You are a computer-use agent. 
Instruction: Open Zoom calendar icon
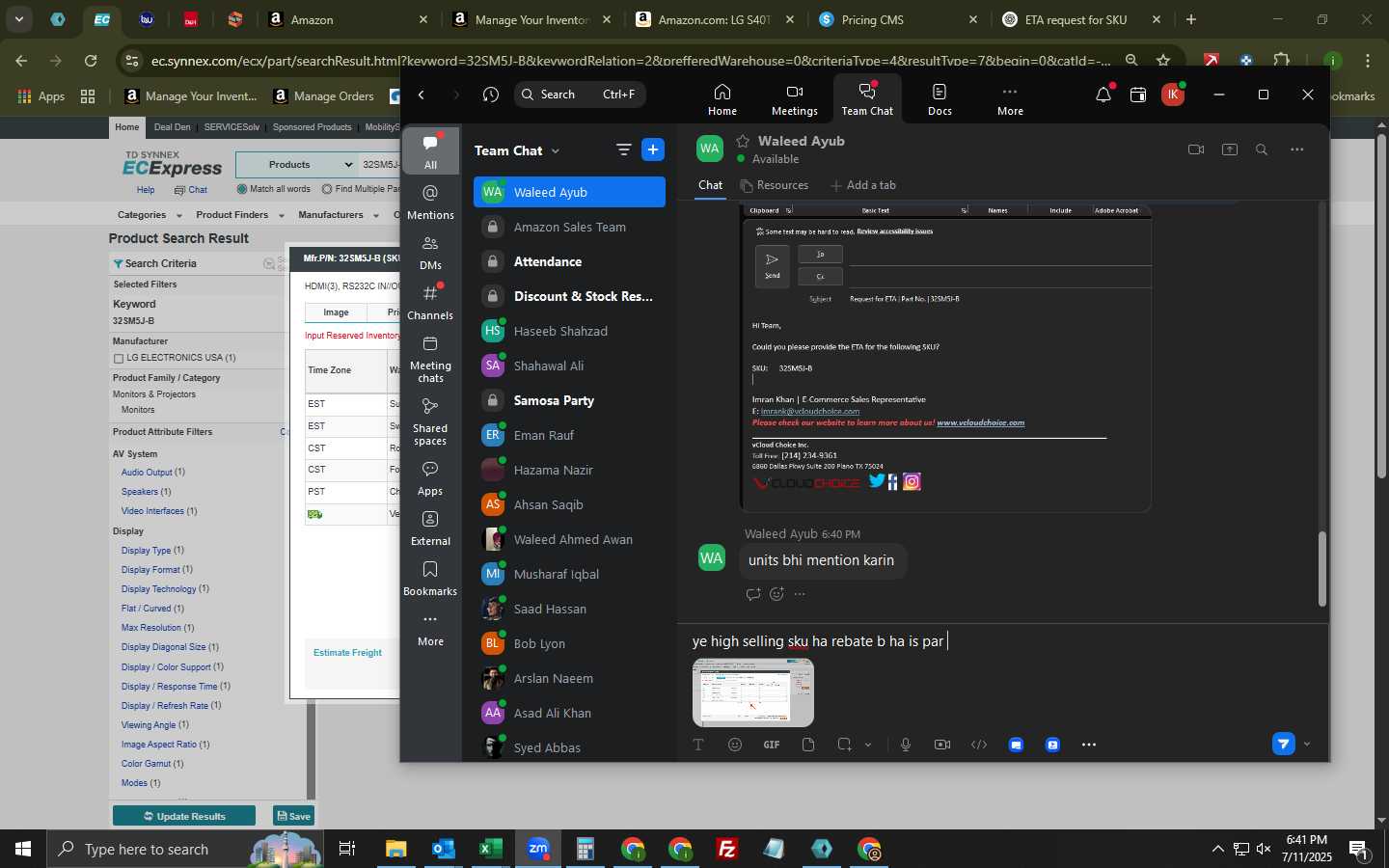(x=1138, y=95)
